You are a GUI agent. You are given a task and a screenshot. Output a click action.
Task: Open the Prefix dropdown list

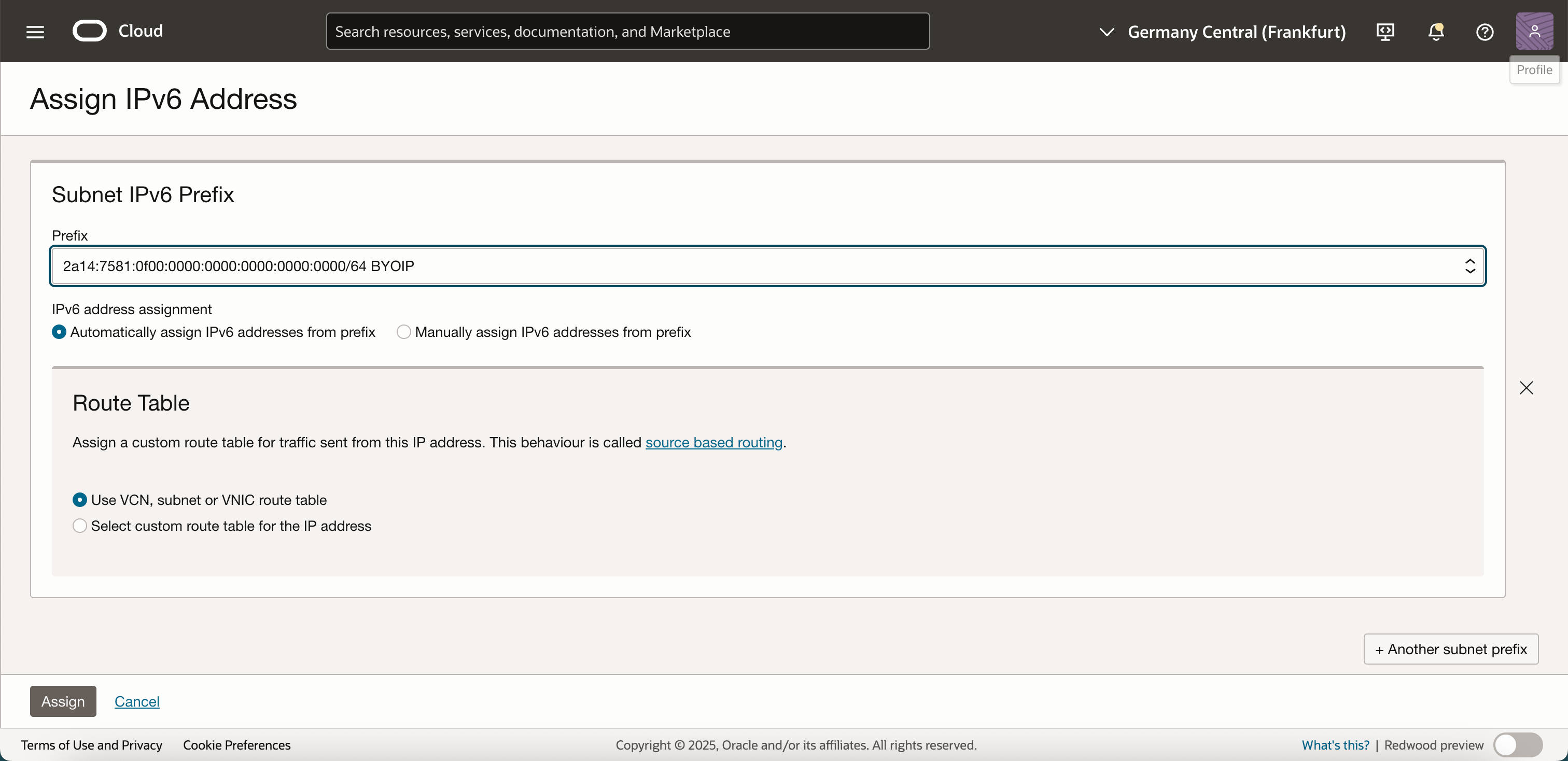[767, 266]
